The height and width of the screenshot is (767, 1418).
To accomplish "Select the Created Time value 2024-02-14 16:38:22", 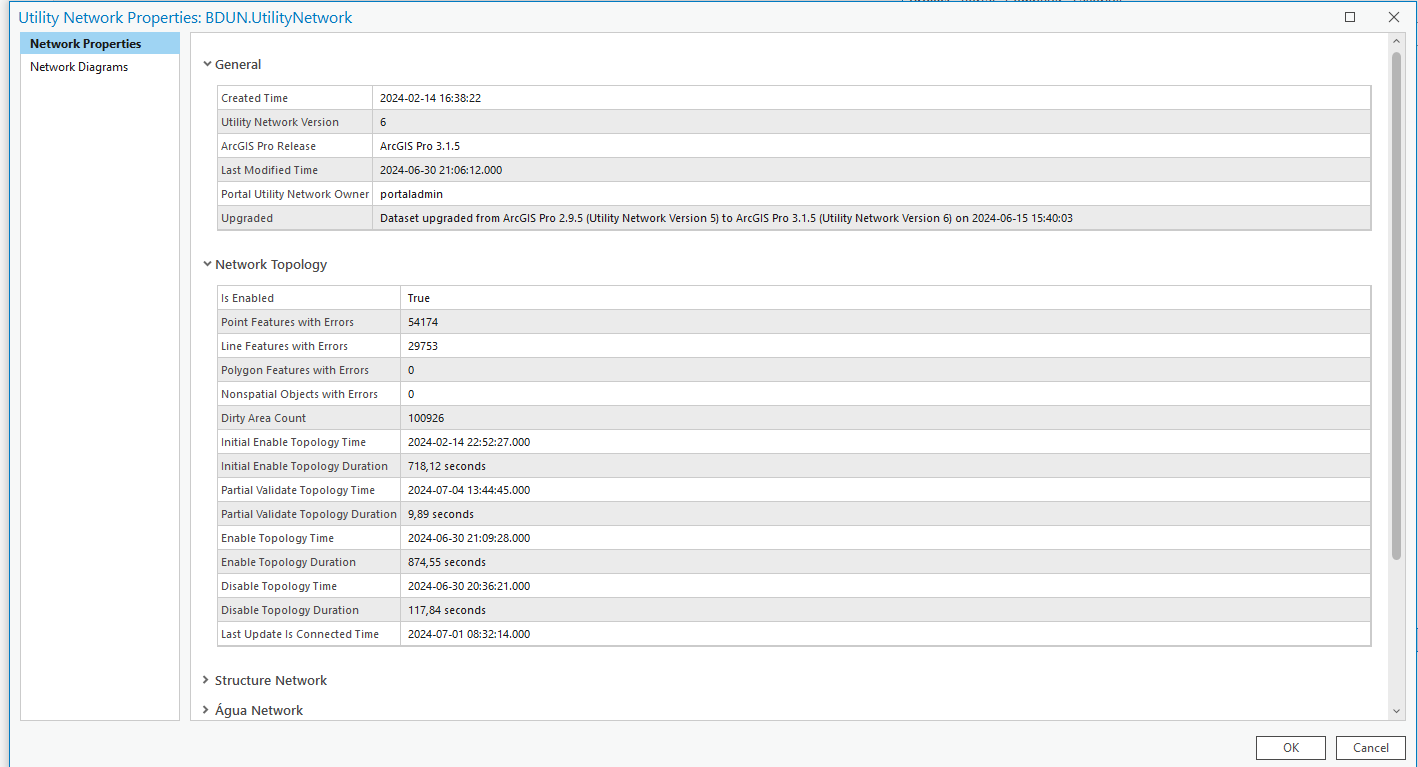I will click(x=431, y=98).
